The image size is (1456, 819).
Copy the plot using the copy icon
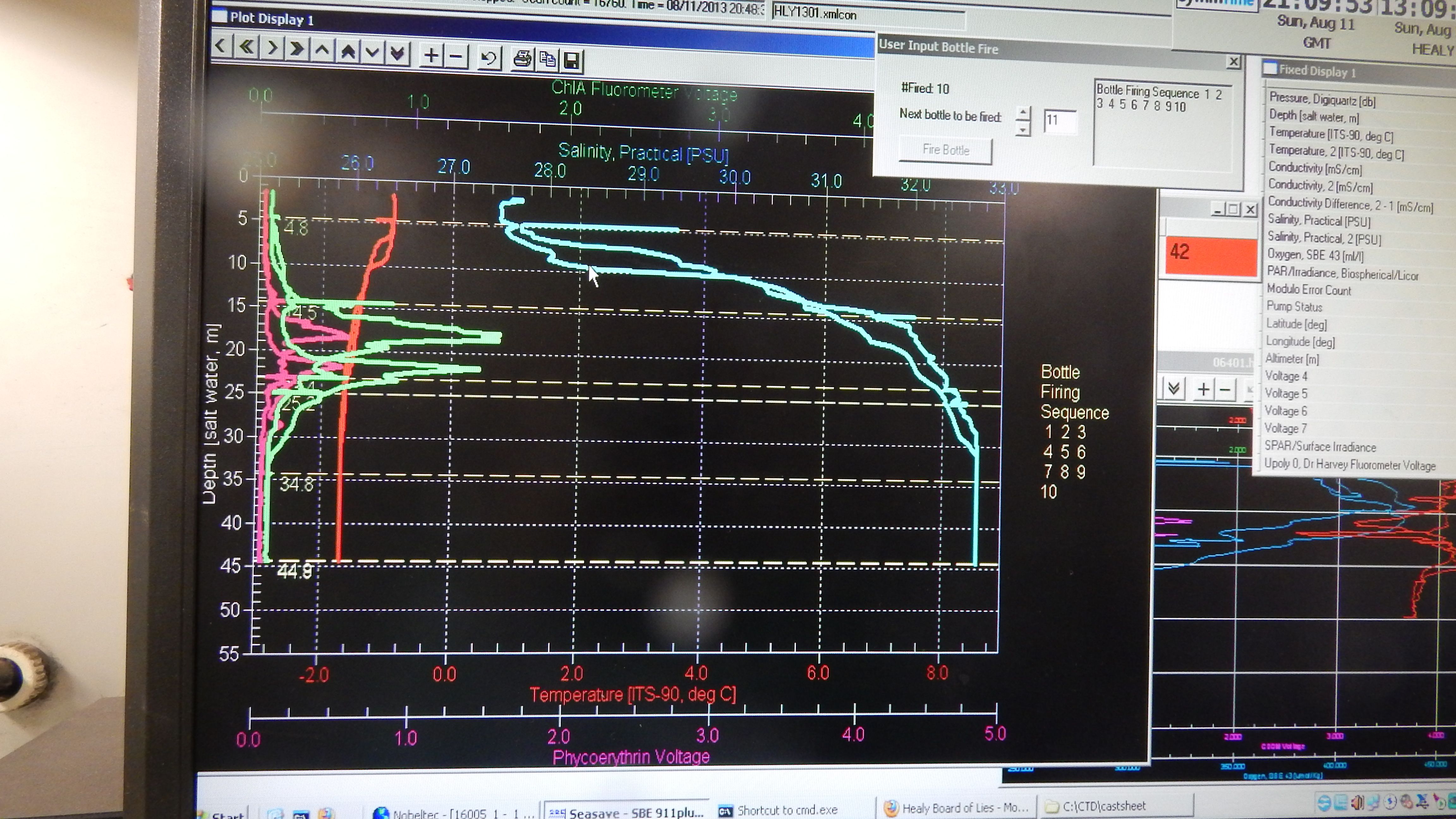pos(547,59)
